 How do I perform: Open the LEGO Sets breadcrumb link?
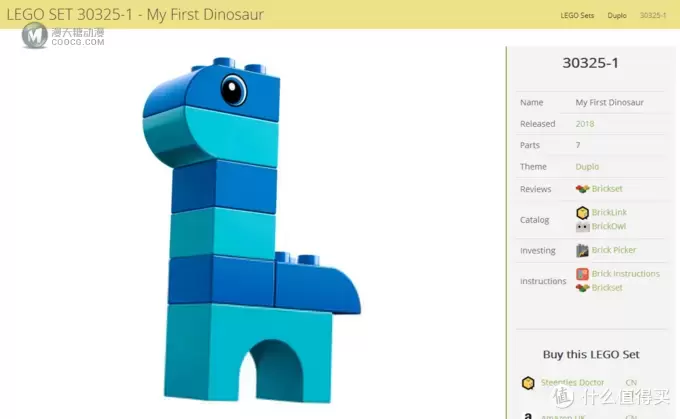(577, 15)
